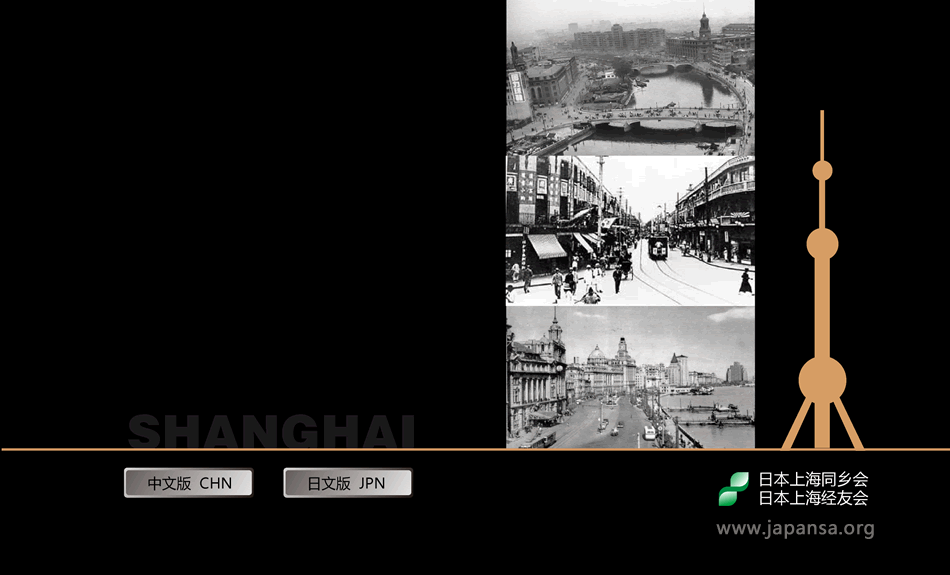This screenshot has height=575, width=950.
Task: Click the www.japansa.org website address
Action: (795, 528)
